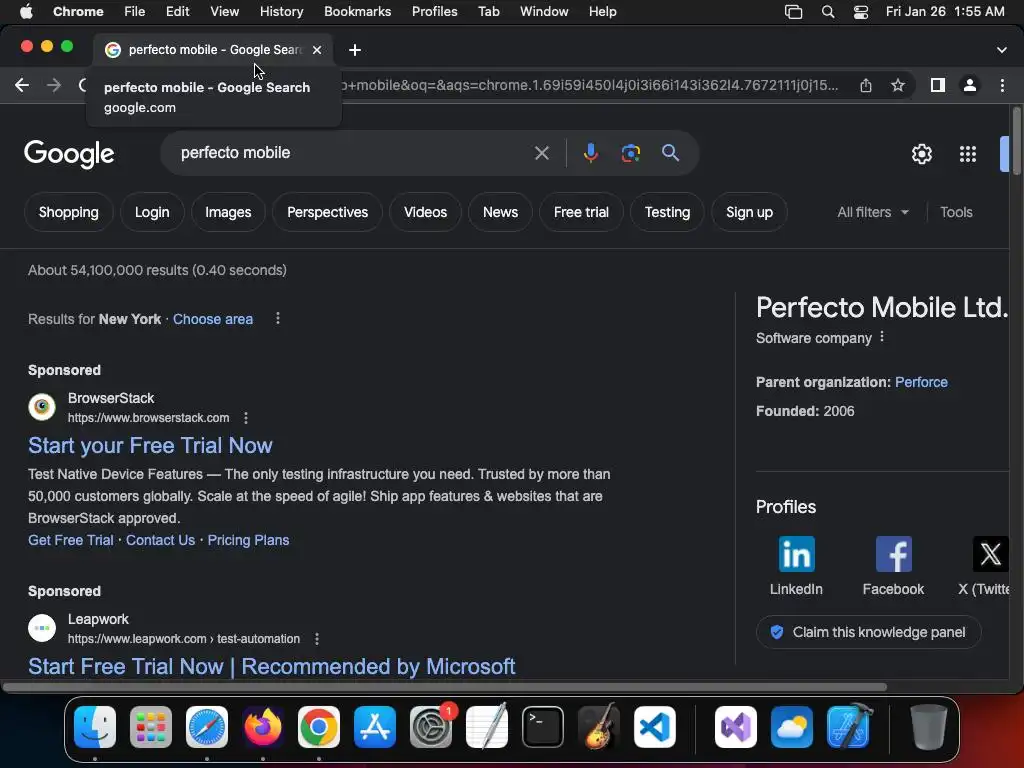Click the BrowserStack favicon
Image resolution: width=1024 pixels, height=768 pixels.
pos(42,407)
